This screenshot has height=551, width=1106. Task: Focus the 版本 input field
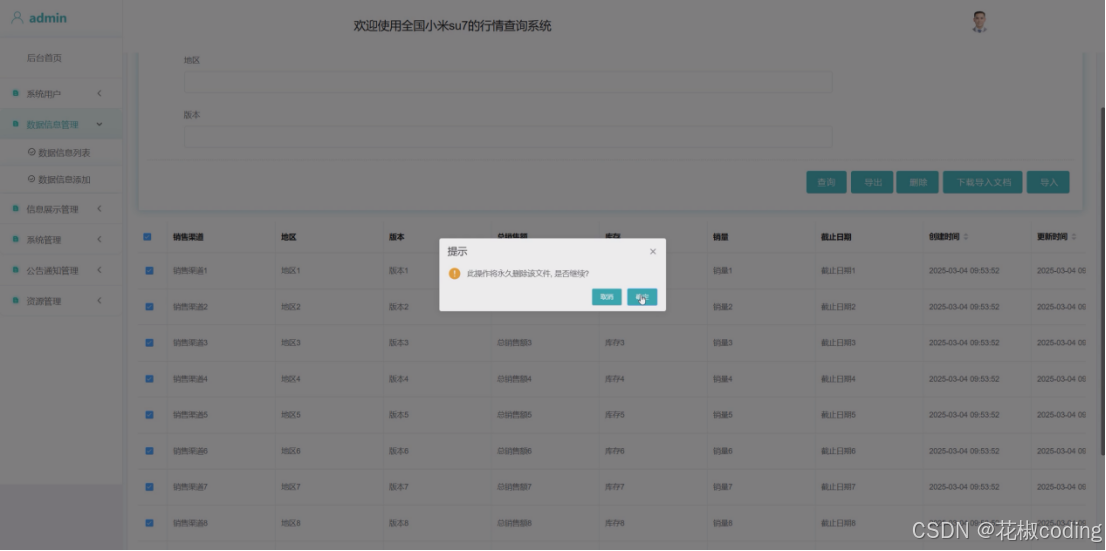(x=508, y=137)
